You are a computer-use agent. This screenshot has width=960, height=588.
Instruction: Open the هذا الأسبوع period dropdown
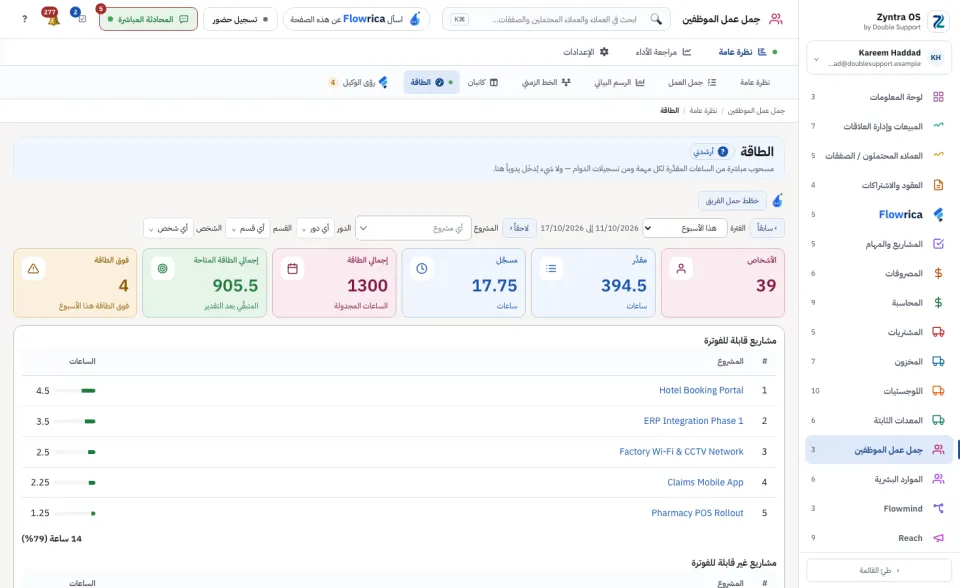point(684,228)
